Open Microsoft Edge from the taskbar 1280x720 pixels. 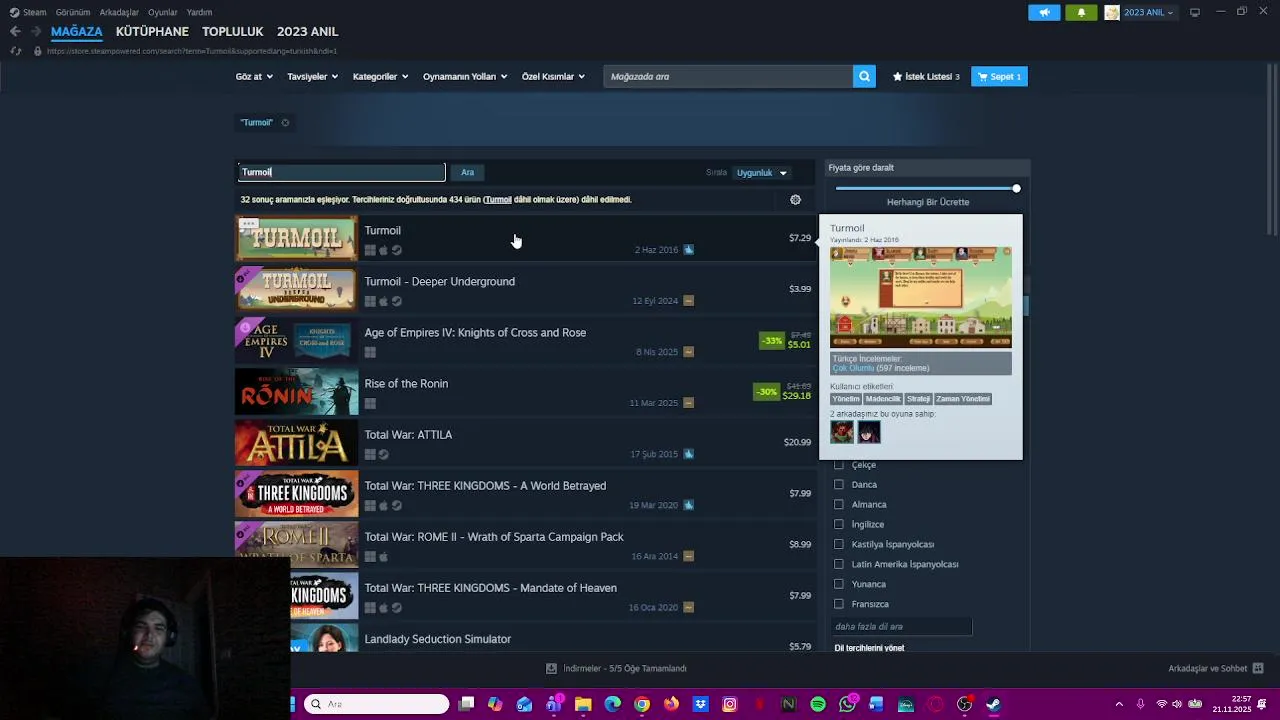click(x=613, y=704)
